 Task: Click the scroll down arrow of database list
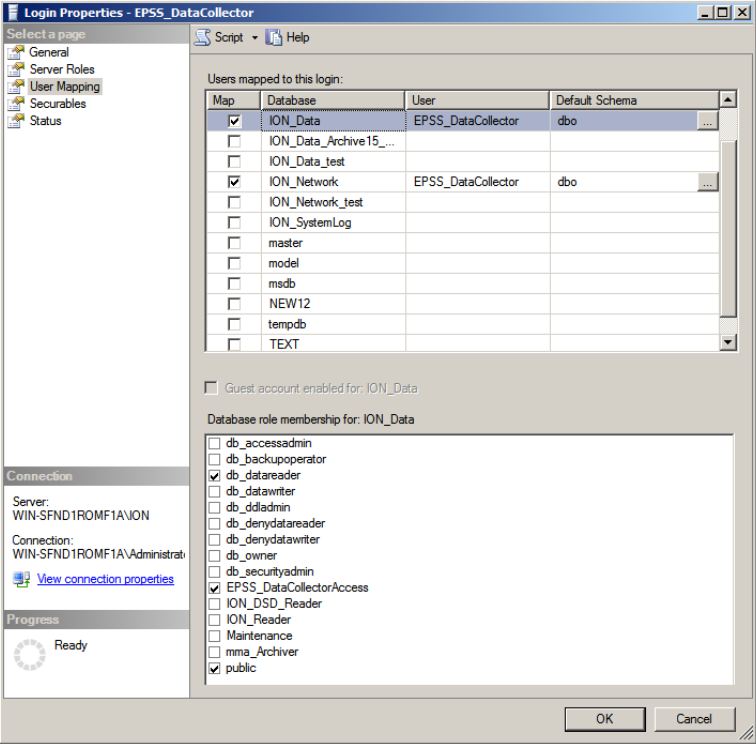pos(728,342)
